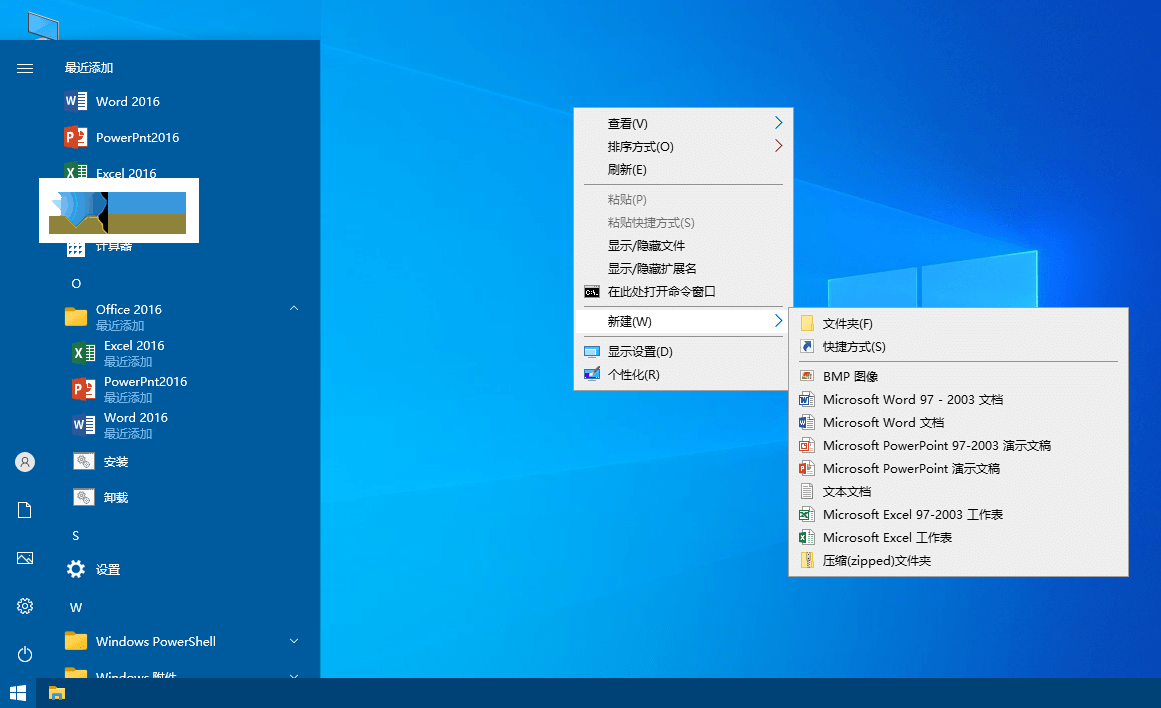The height and width of the screenshot is (708, 1161).
Task: Expand the 查看(V) submenu arrow
Action: 778,123
